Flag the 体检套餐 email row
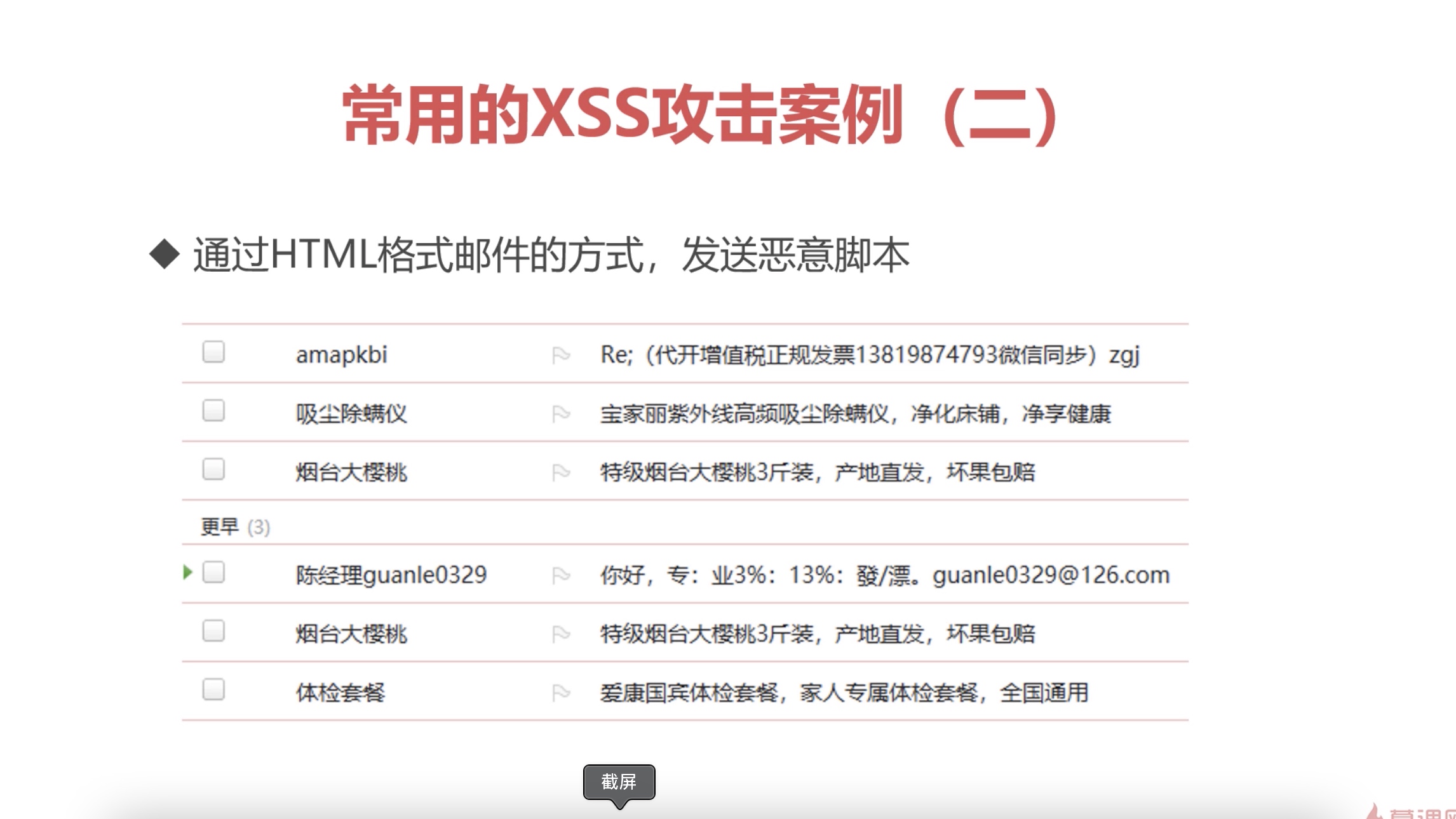 point(560,692)
